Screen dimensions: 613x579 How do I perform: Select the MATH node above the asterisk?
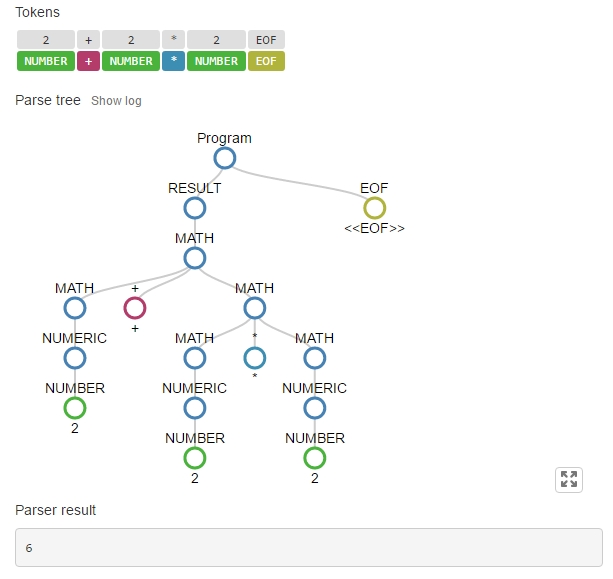click(255, 308)
